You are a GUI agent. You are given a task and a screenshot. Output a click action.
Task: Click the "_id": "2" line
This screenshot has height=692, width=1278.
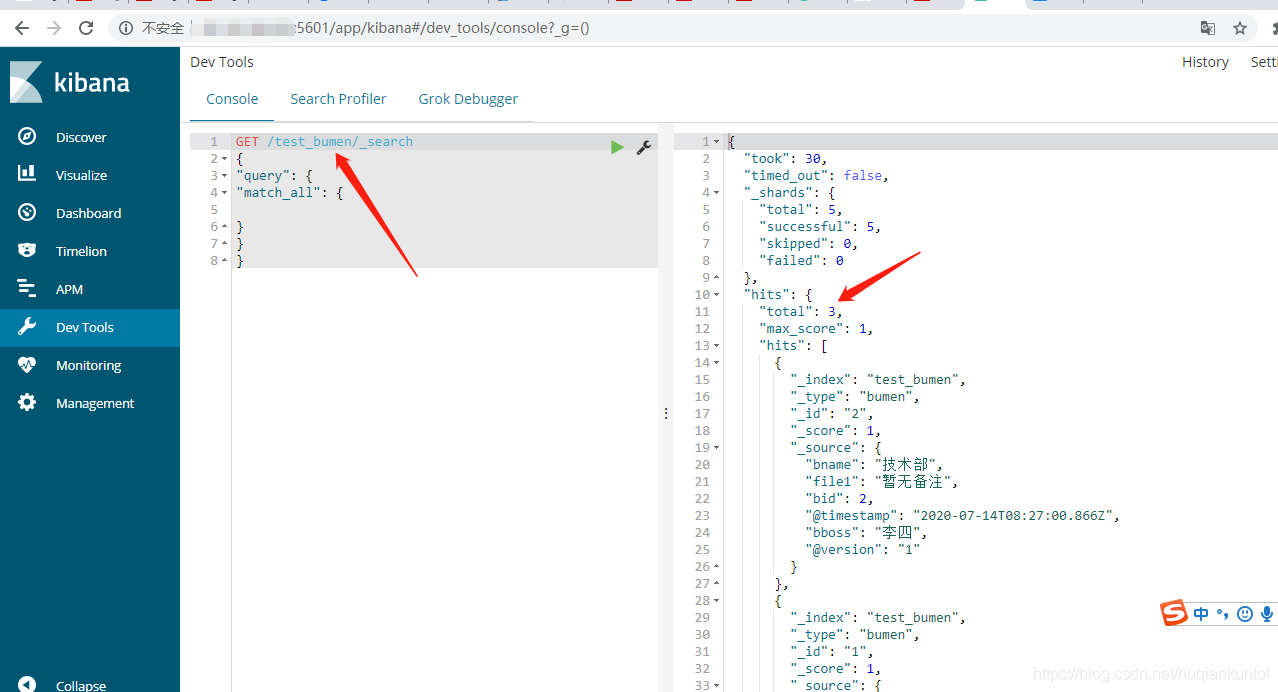(833, 414)
